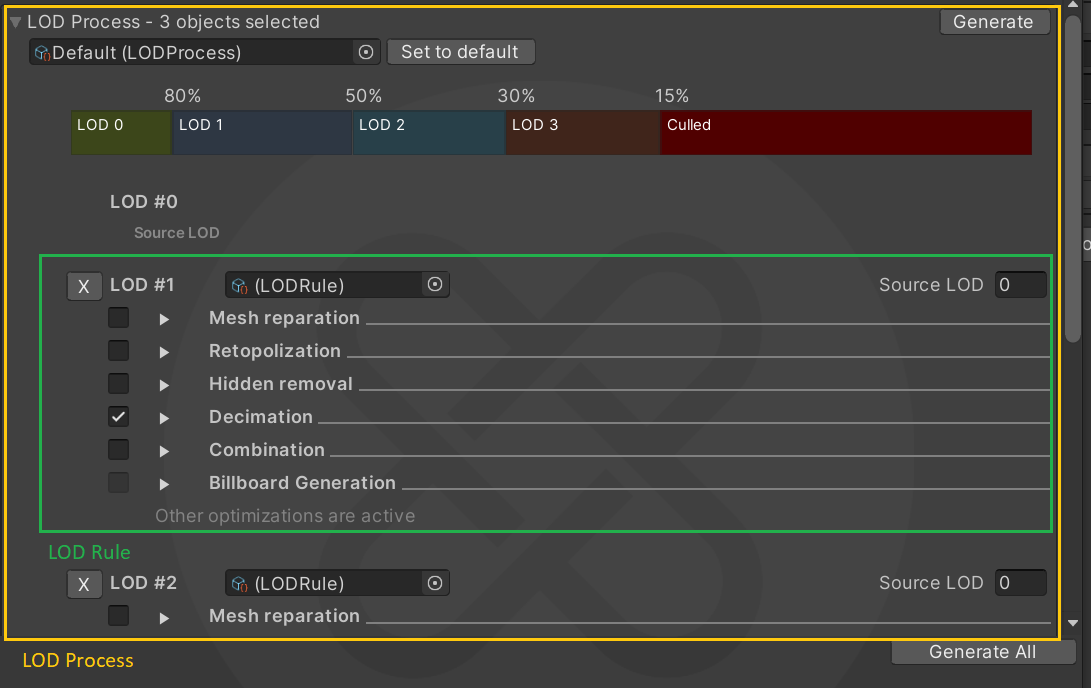Remove LOD #1 with its X button
1091x688 pixels.
(x=84, y=286)
